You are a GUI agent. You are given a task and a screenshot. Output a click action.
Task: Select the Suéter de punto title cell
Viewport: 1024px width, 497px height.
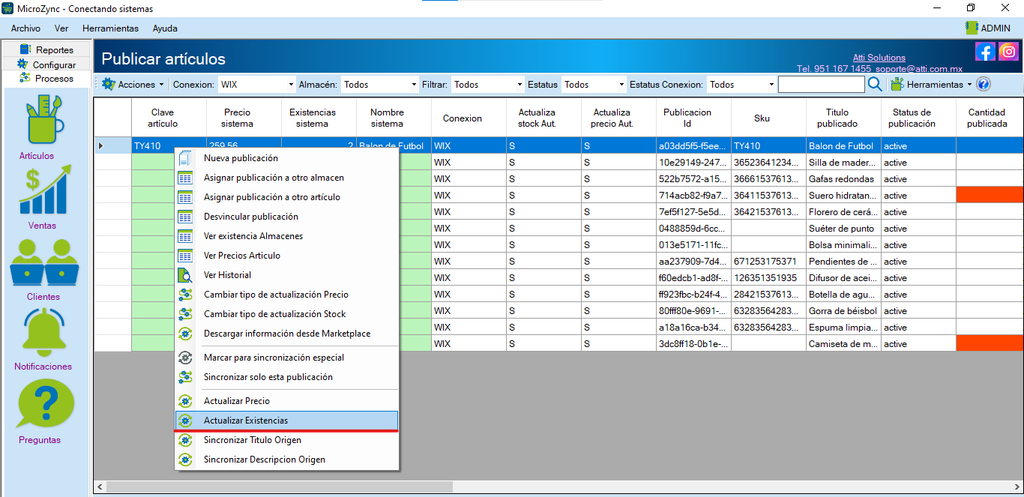844,229
